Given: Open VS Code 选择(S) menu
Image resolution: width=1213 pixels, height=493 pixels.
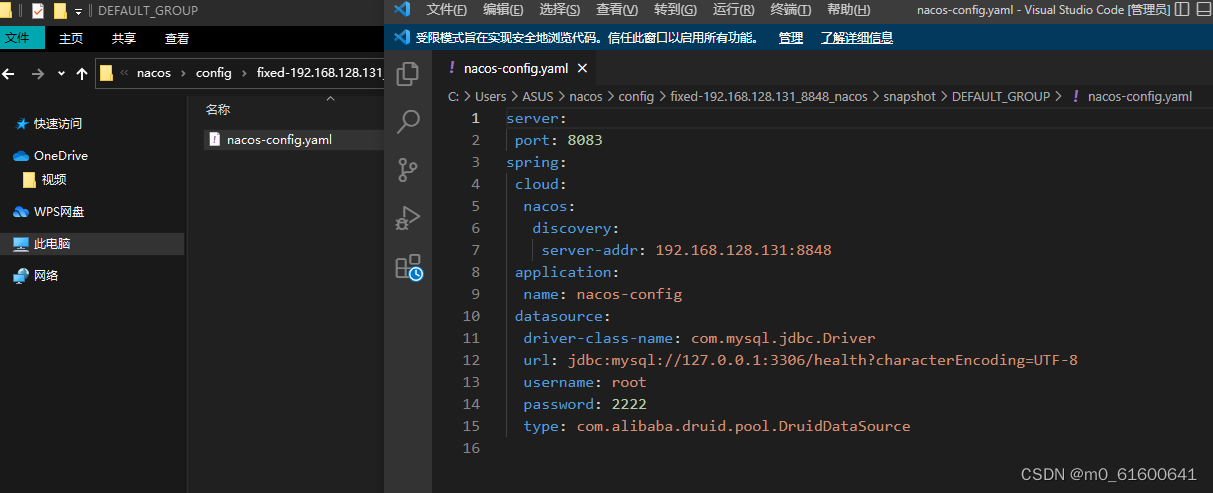Looking at the screenshot, I should tap(560, 10).
